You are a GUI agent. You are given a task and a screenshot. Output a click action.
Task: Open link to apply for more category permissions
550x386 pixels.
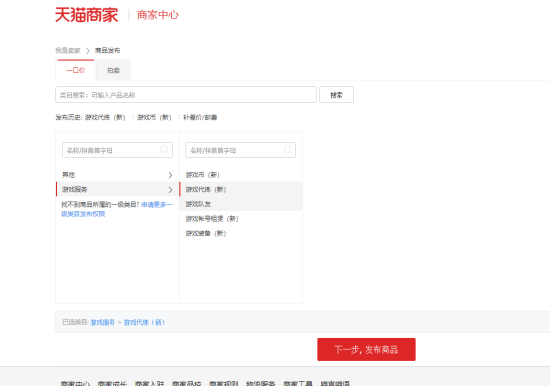[117, 209]
